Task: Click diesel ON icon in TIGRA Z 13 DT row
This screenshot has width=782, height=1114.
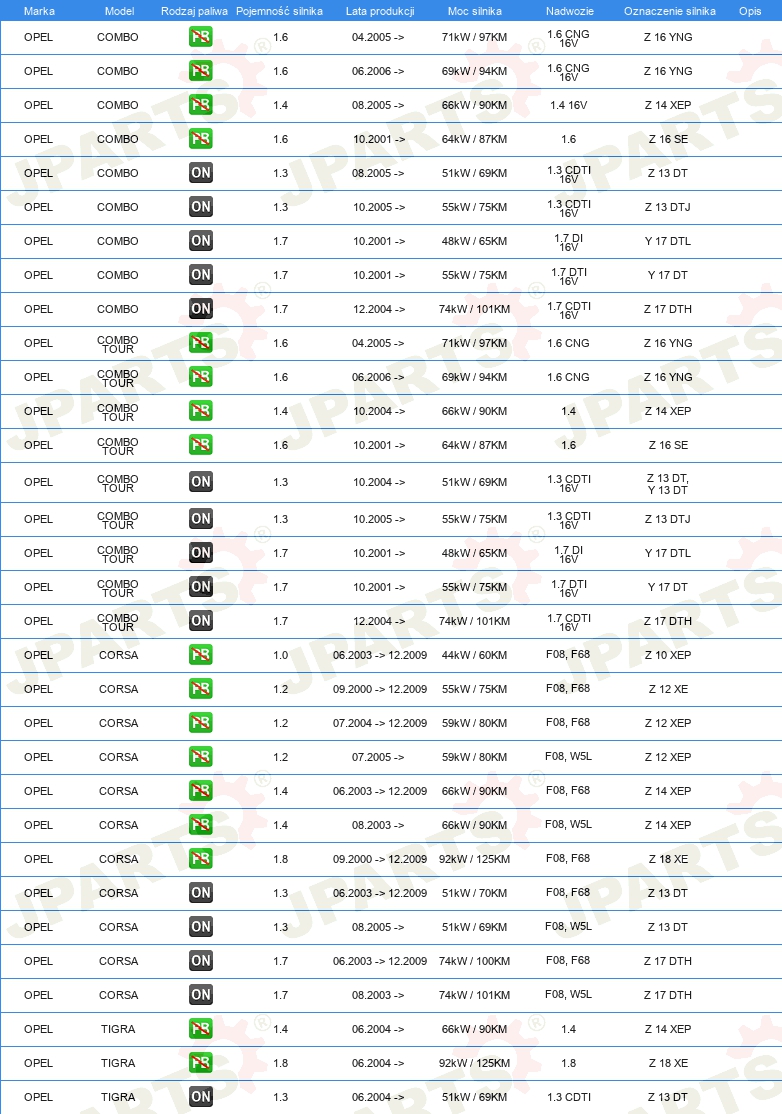Action: 201,1097
